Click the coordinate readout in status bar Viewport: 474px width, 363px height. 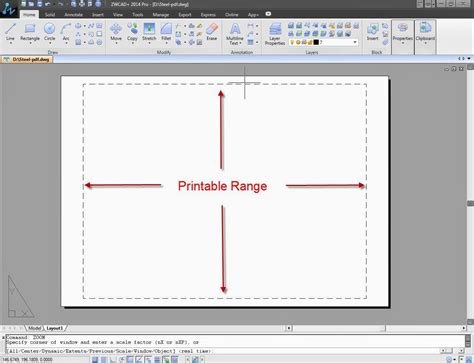(27, 360)
